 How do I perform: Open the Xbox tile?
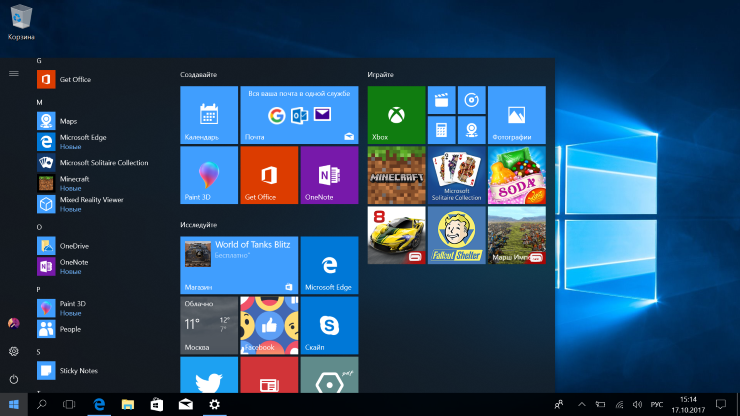[x=396, y=114]
